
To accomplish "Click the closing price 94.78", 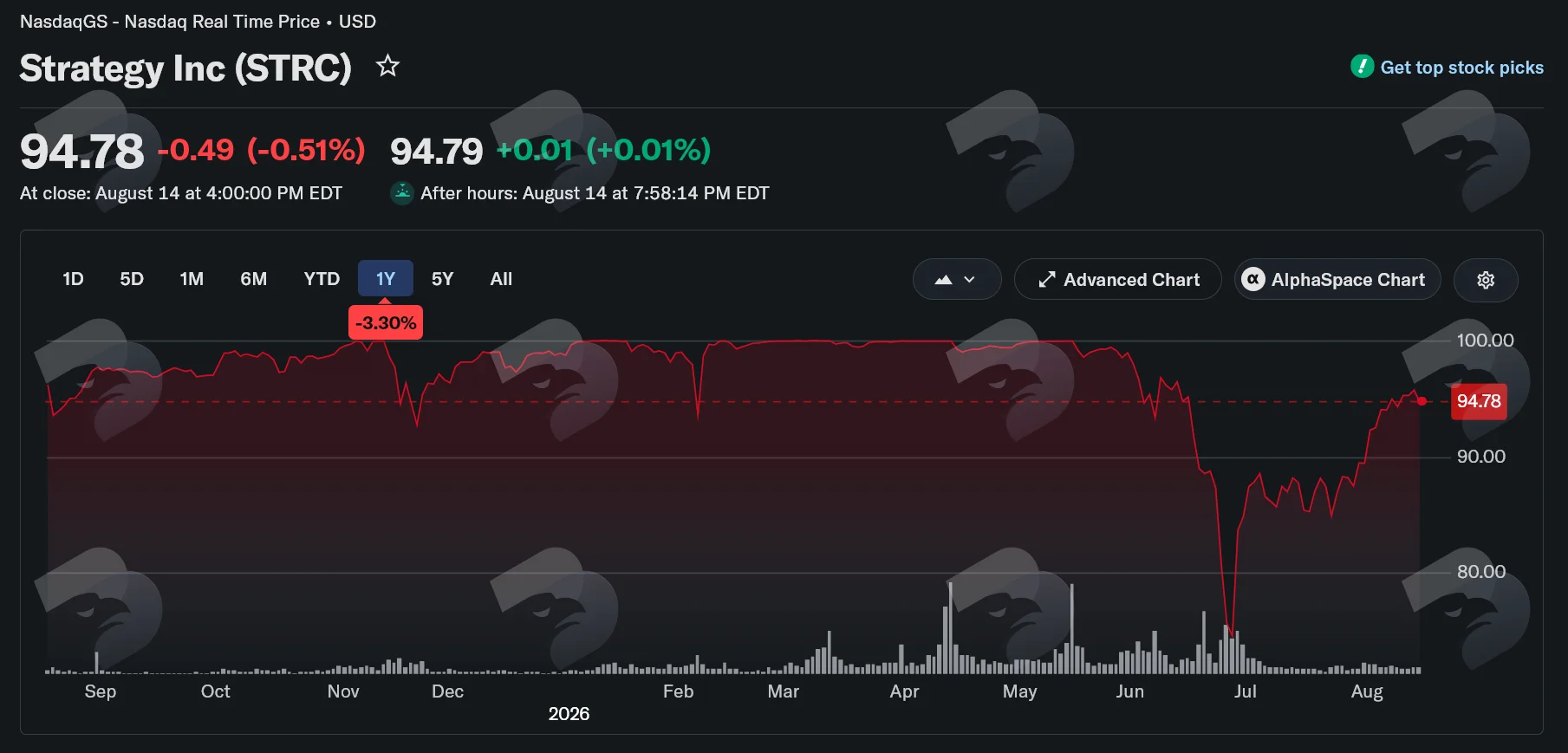I will (x=82, y=152).
